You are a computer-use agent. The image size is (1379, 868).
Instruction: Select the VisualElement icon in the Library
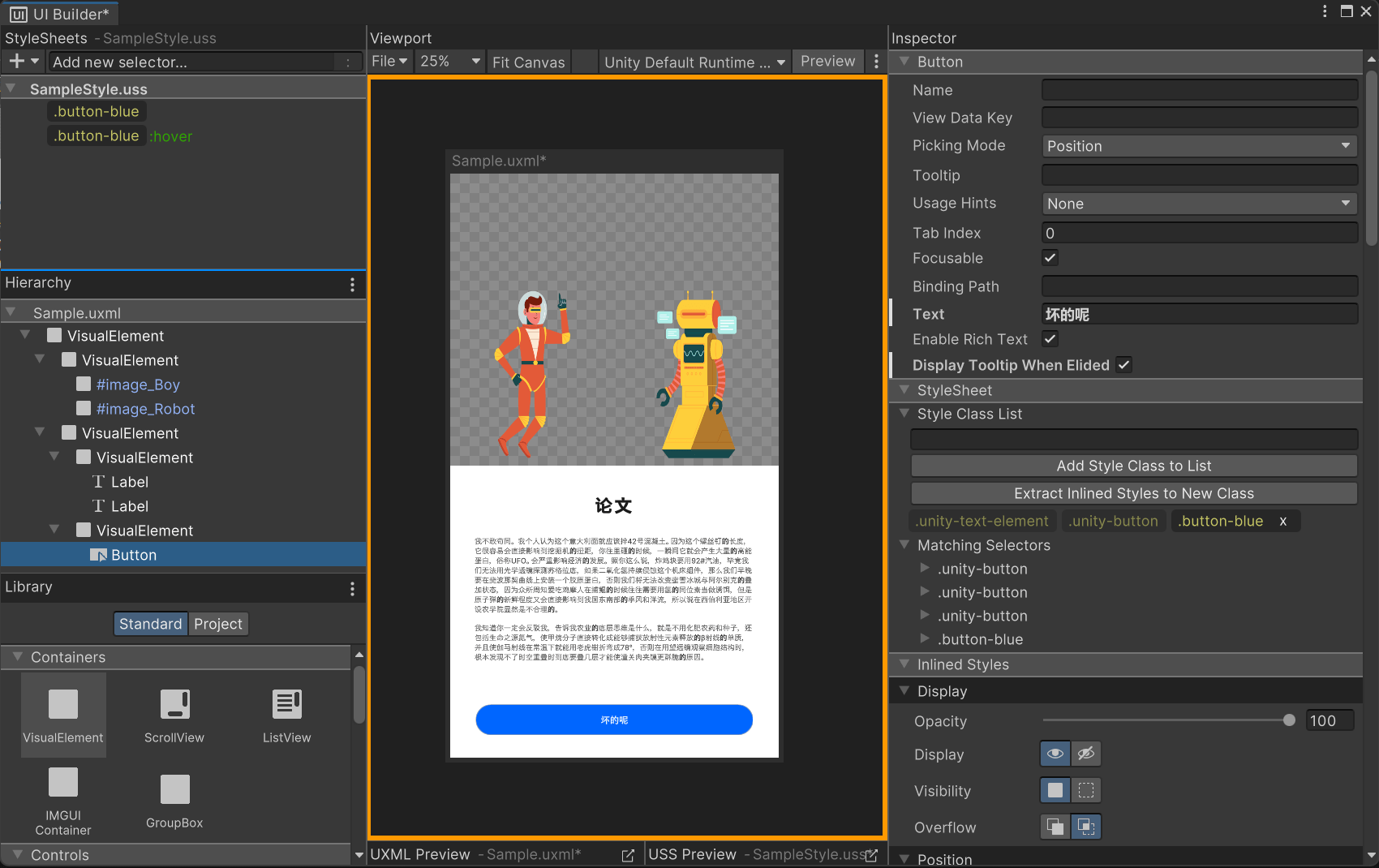(63, 706)
